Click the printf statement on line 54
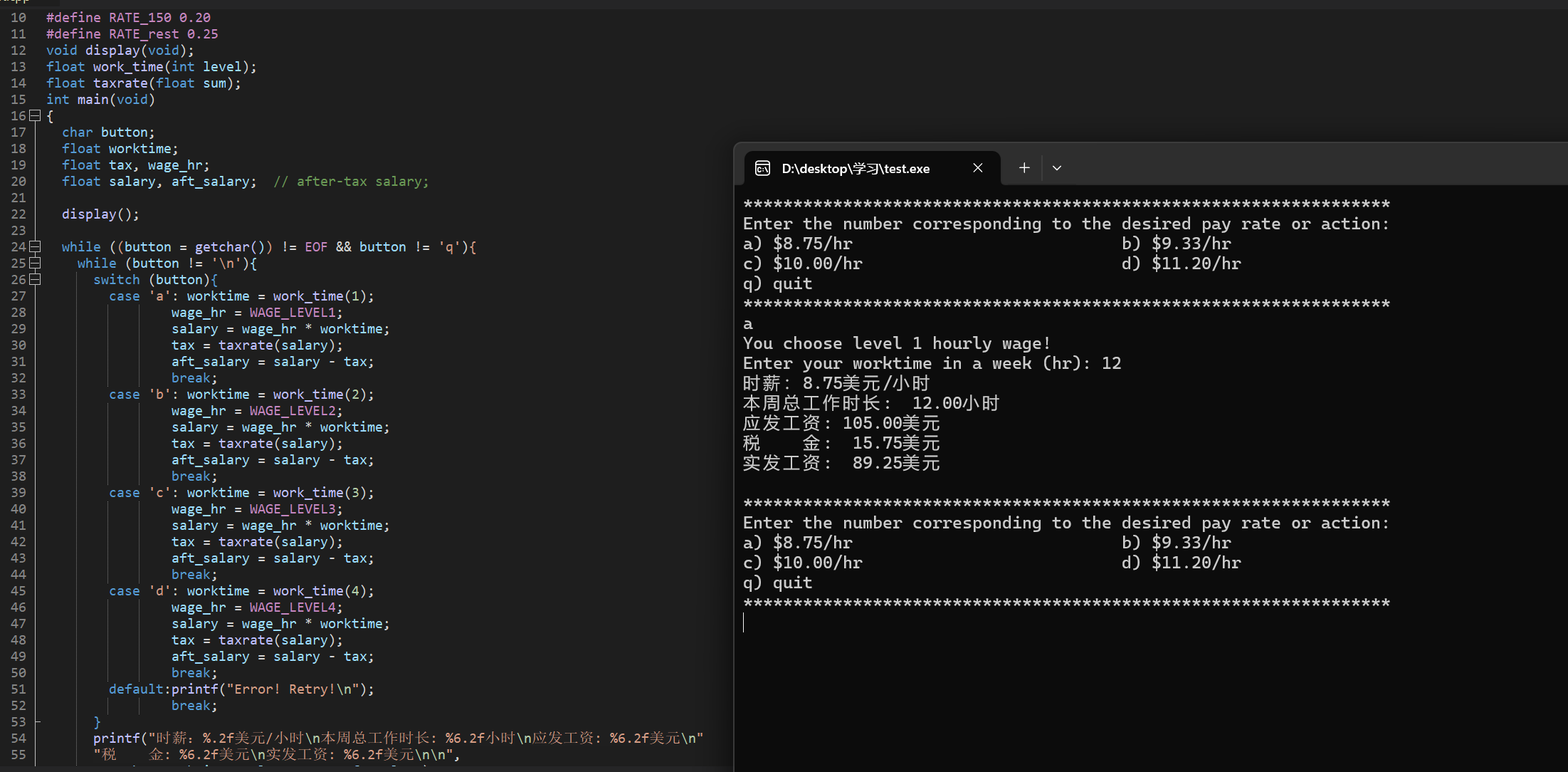This screenshot has height=772, width=1568. [x=399, y=738]
